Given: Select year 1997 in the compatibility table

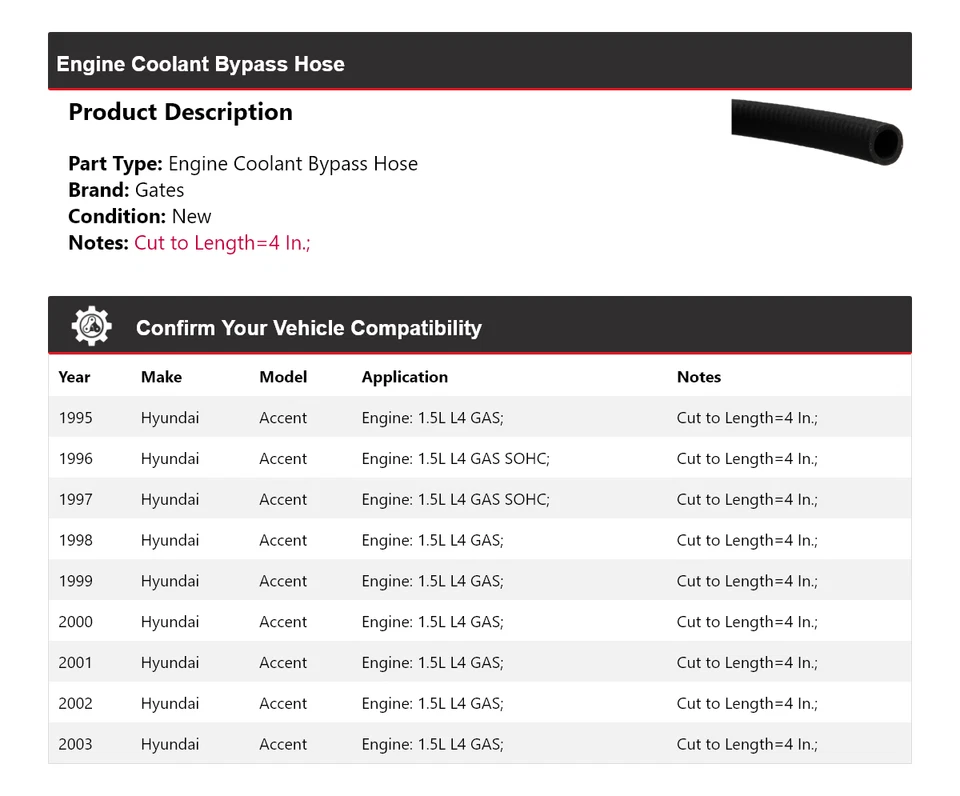Looking at the screenshot, I should pyautogui.click(x=76, y=500).
